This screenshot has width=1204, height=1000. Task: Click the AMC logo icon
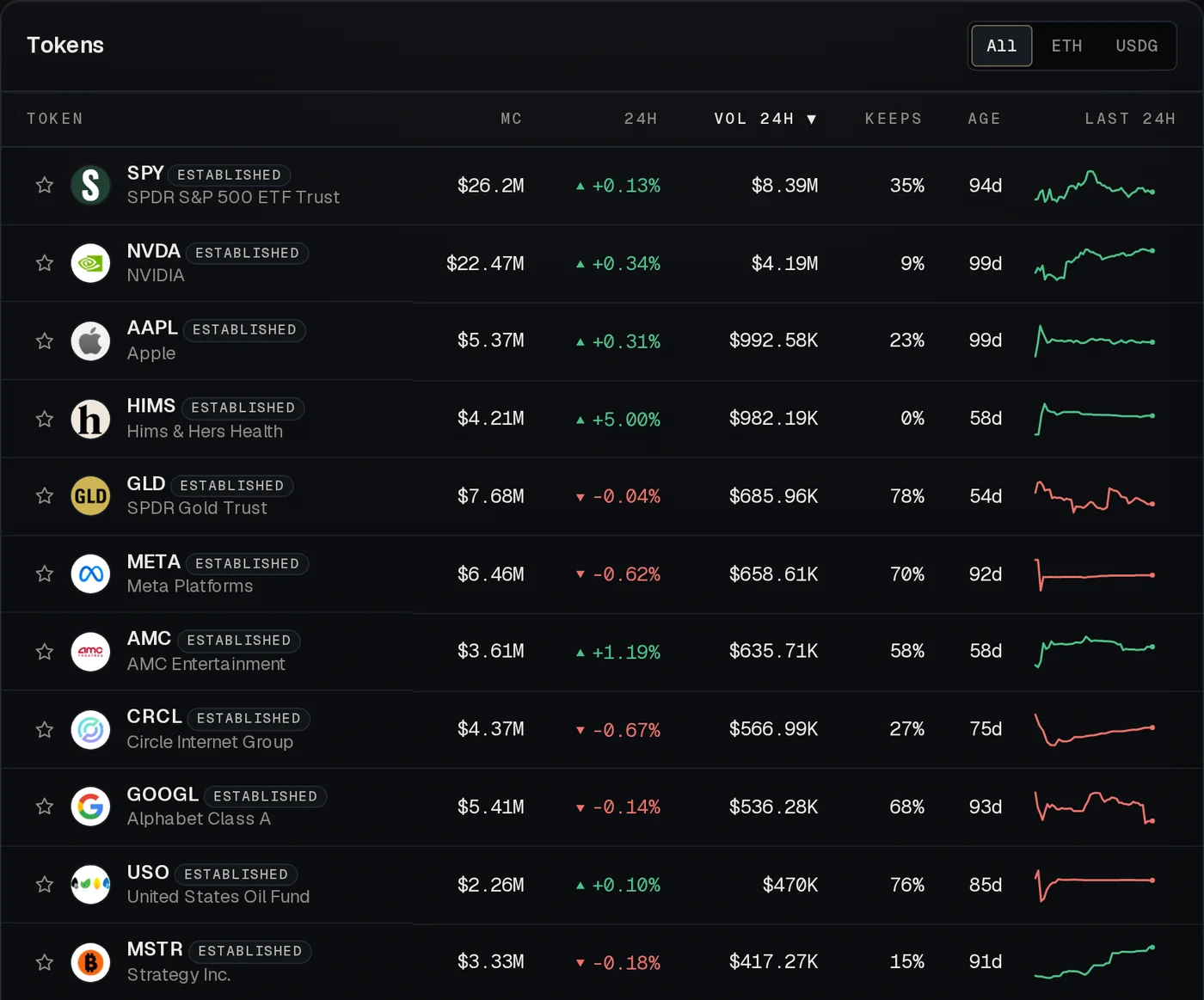(90, 652)
